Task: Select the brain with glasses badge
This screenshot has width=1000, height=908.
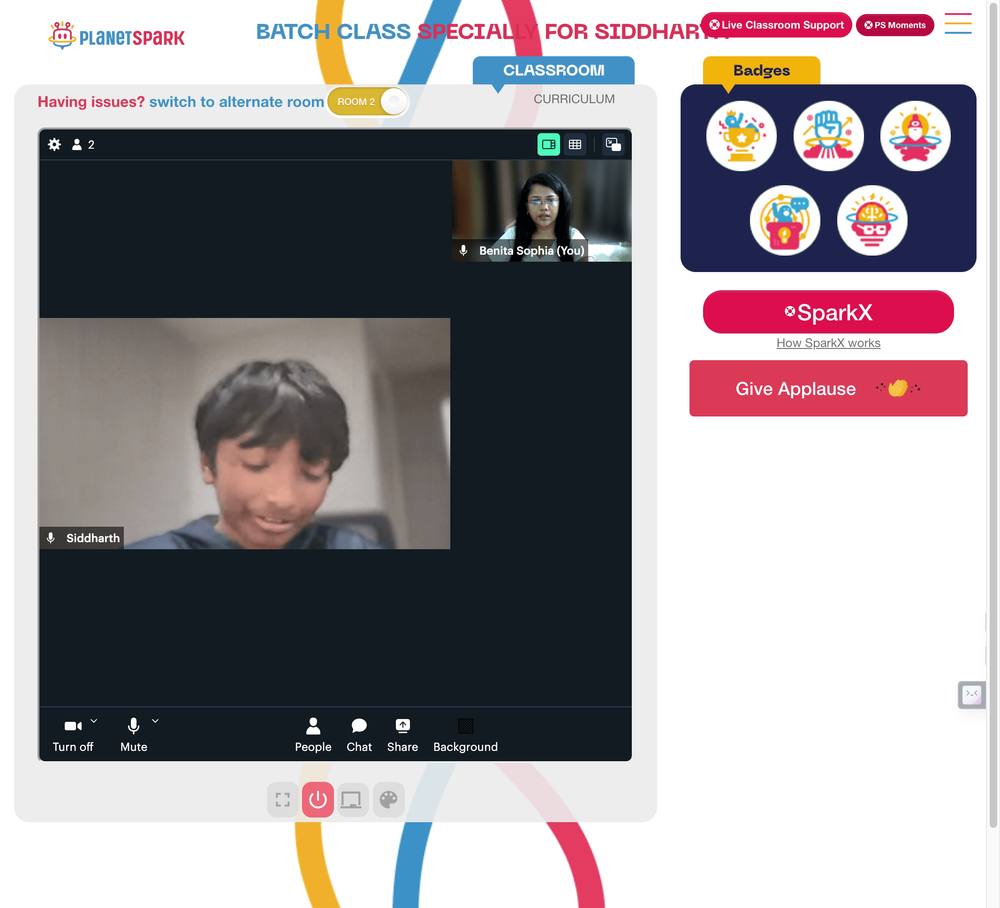Action: point(872,221)
